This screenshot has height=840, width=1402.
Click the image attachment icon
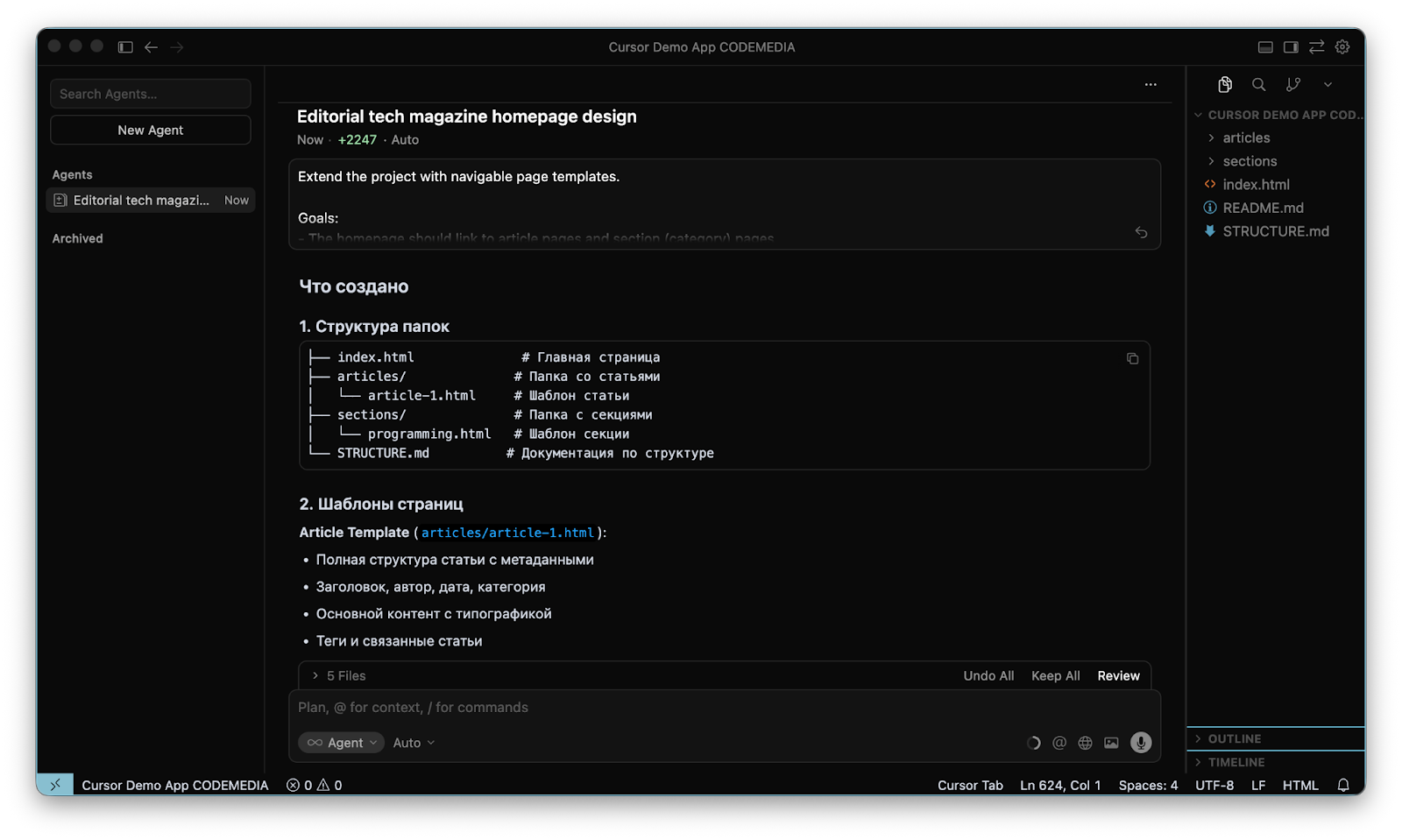pyautogui.click(x=1111, y=743)
